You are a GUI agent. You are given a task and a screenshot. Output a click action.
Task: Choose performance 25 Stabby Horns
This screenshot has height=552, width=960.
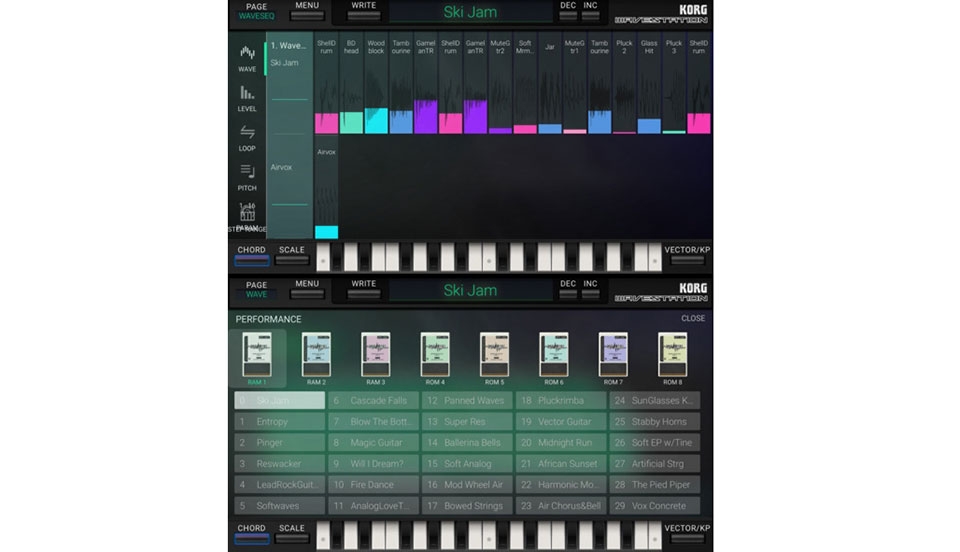[654, 422]
